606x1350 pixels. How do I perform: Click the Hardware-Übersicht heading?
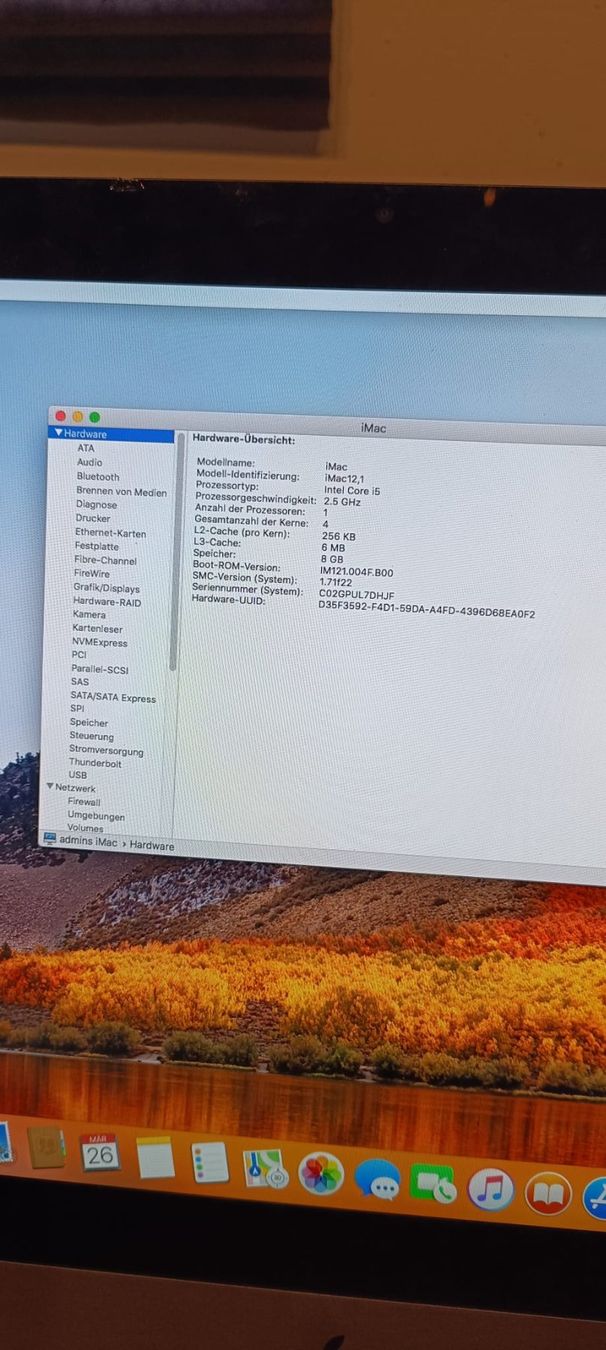coord(243,439)
